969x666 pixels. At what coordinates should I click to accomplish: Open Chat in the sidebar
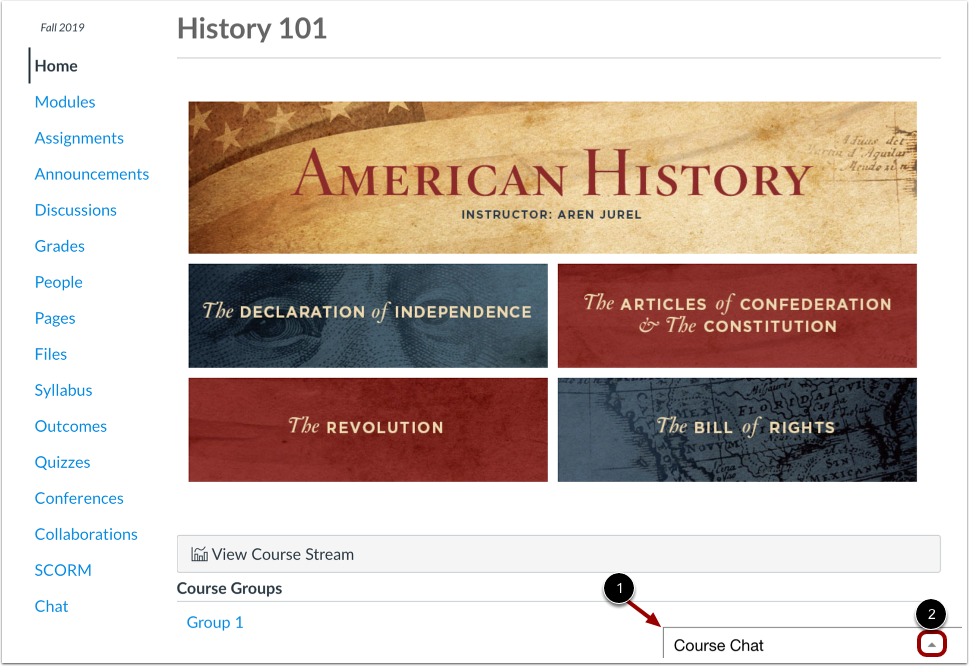[x=51, y=606]
